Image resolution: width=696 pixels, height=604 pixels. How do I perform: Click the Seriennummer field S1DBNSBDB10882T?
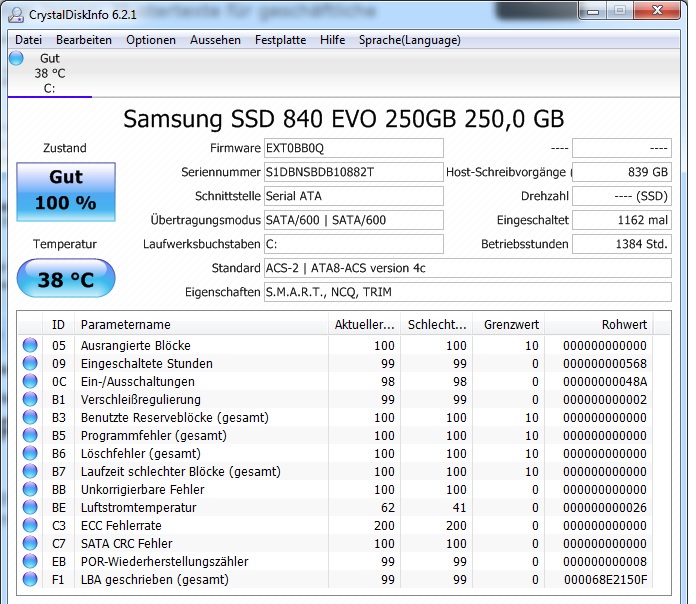(354, 172)
